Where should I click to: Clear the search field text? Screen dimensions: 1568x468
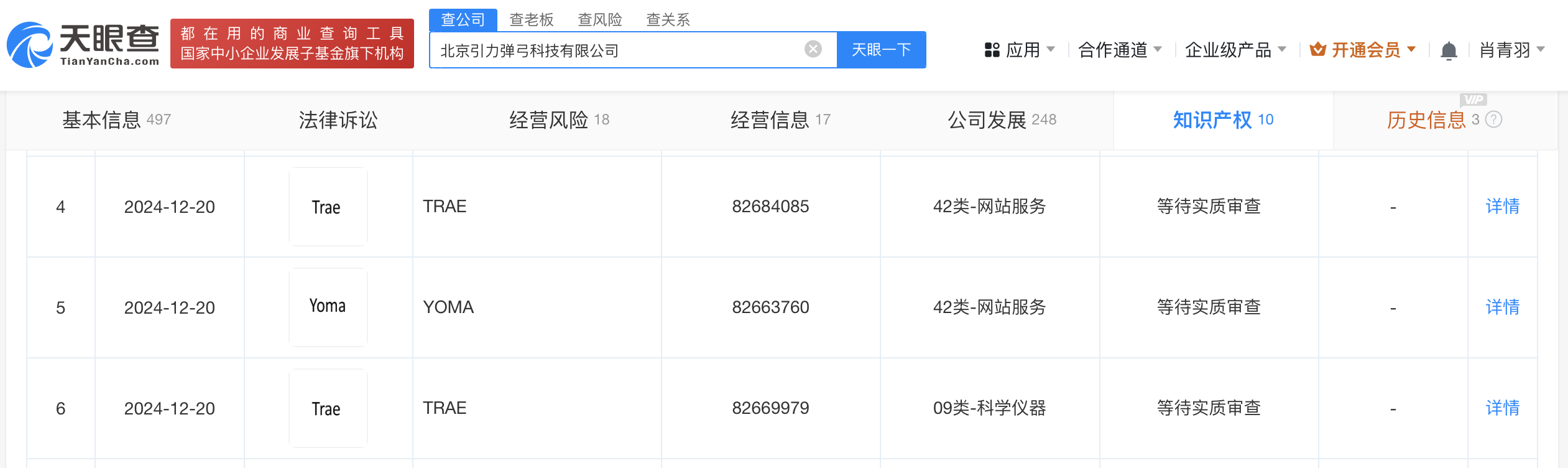[813, 49]
